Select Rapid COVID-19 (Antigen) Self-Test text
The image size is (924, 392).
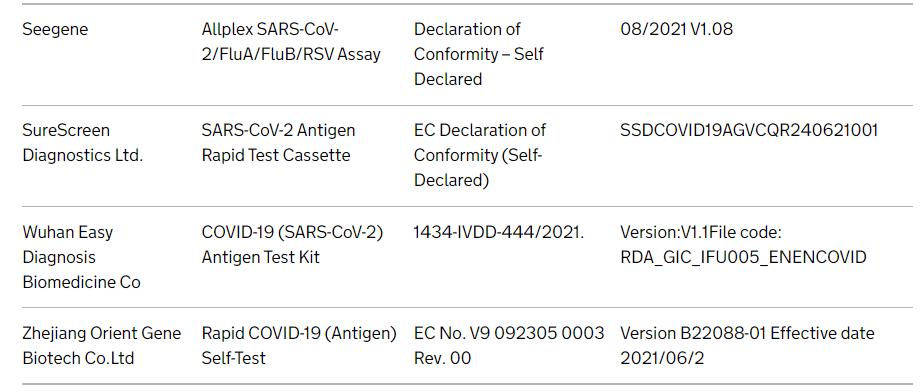299,345
